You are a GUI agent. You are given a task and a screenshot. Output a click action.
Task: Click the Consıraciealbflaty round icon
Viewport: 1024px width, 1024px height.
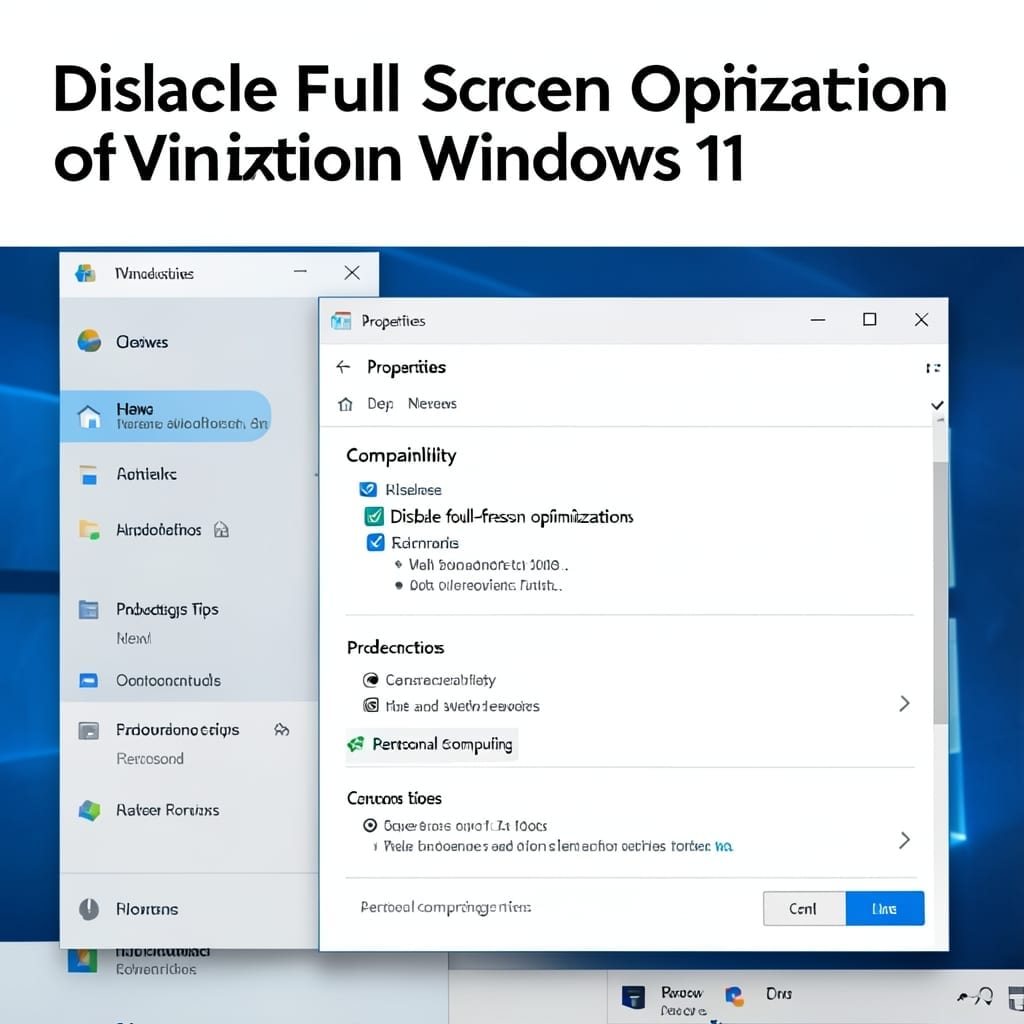tap(370, 680)
